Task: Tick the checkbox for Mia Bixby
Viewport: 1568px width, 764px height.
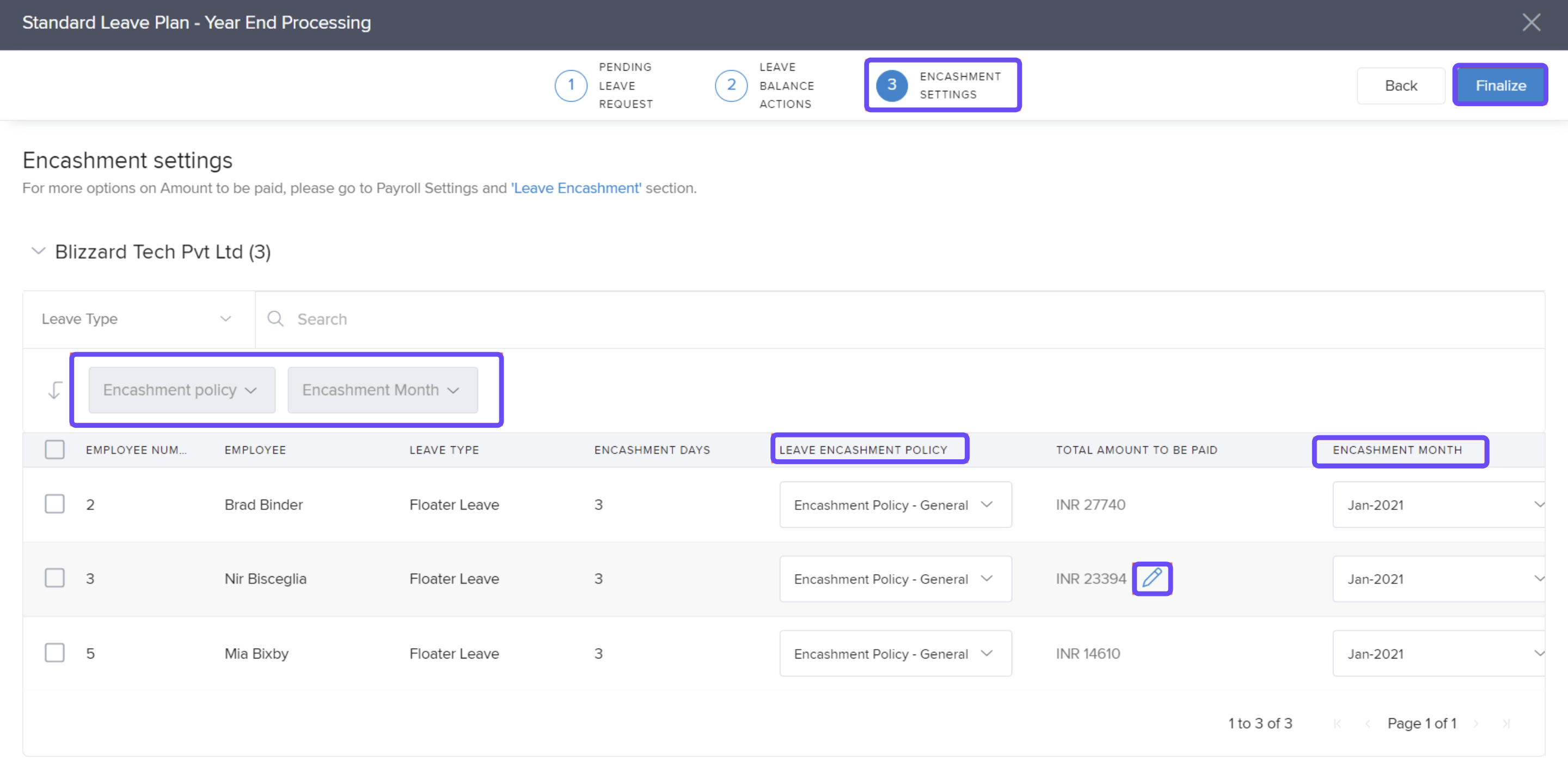Action: [55, 652]
